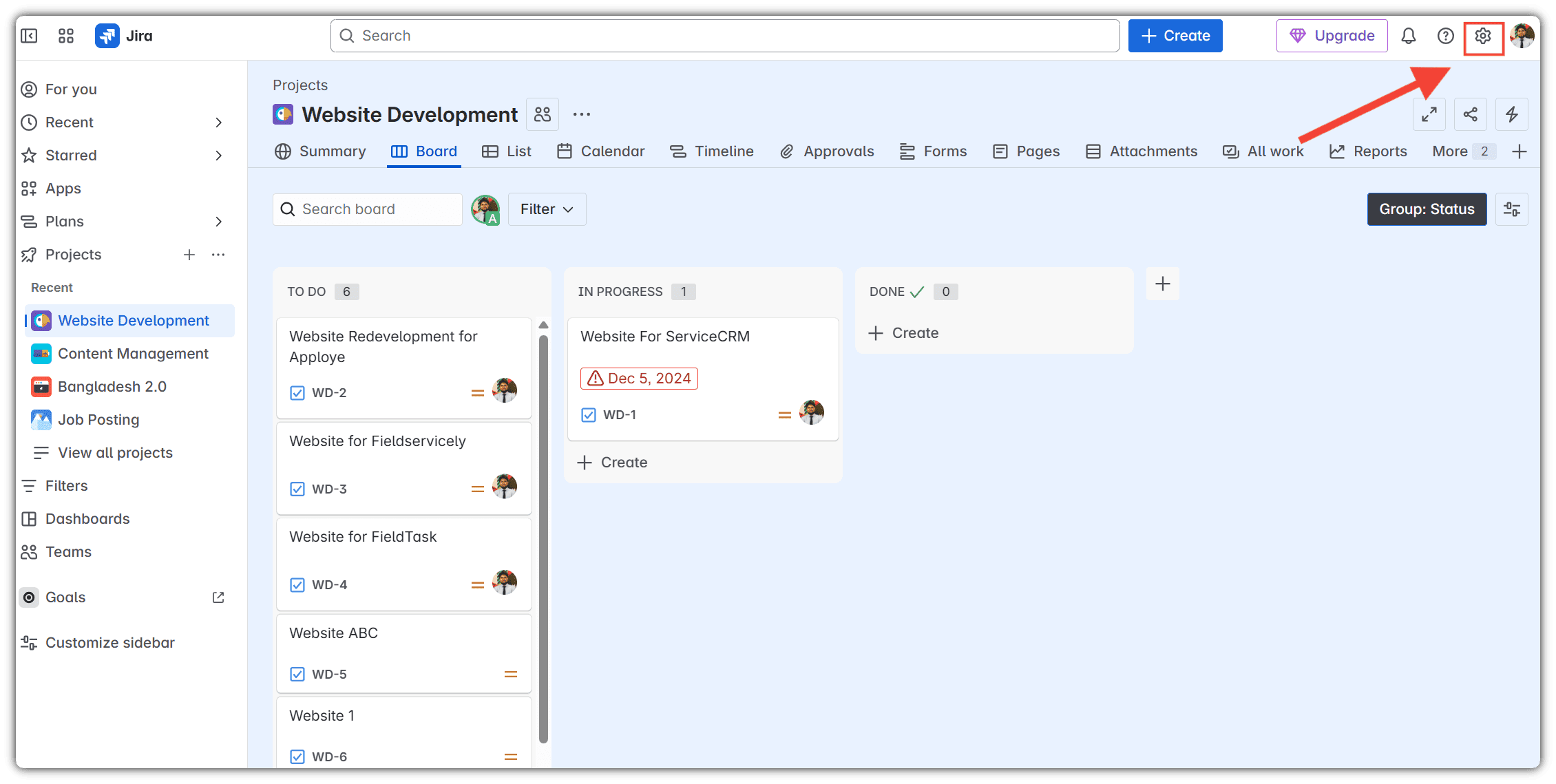The width and height of the screenshot is (1556, 784).
Task: Click the share icon on project header
Action: click(x=1471, y=114)
